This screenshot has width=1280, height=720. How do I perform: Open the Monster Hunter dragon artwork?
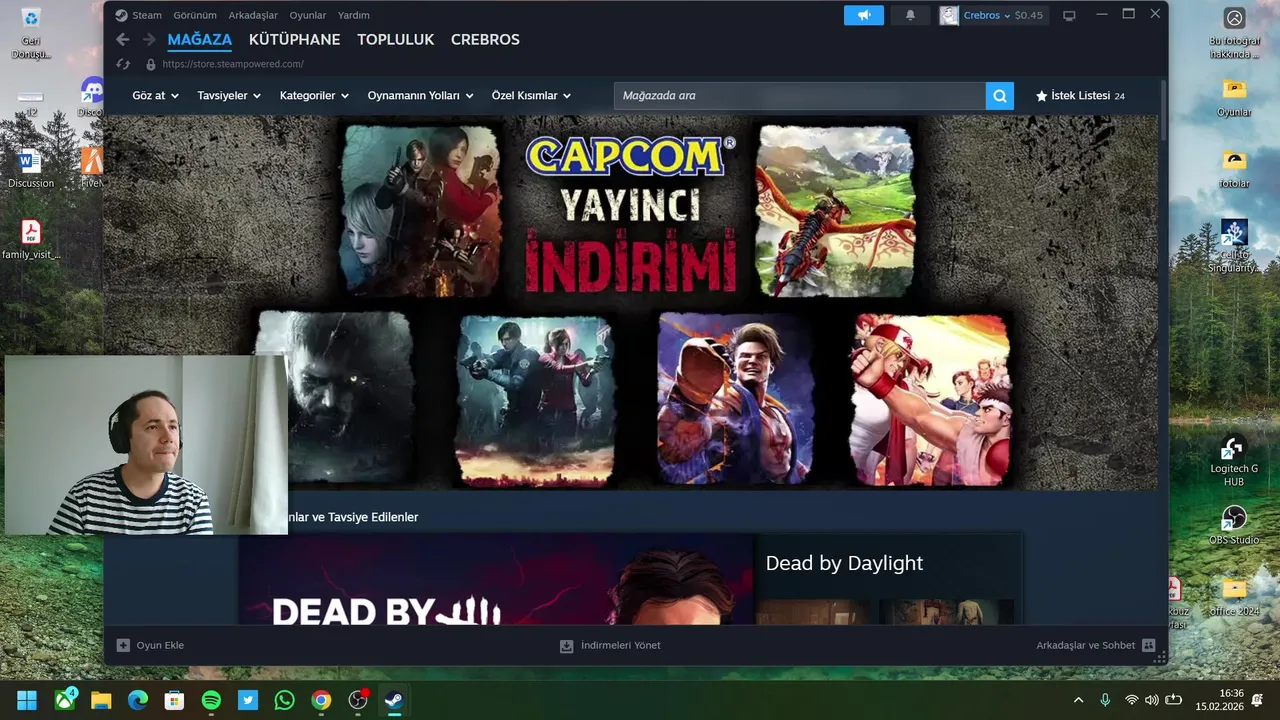pyautogui.click(x=835, y=211)
